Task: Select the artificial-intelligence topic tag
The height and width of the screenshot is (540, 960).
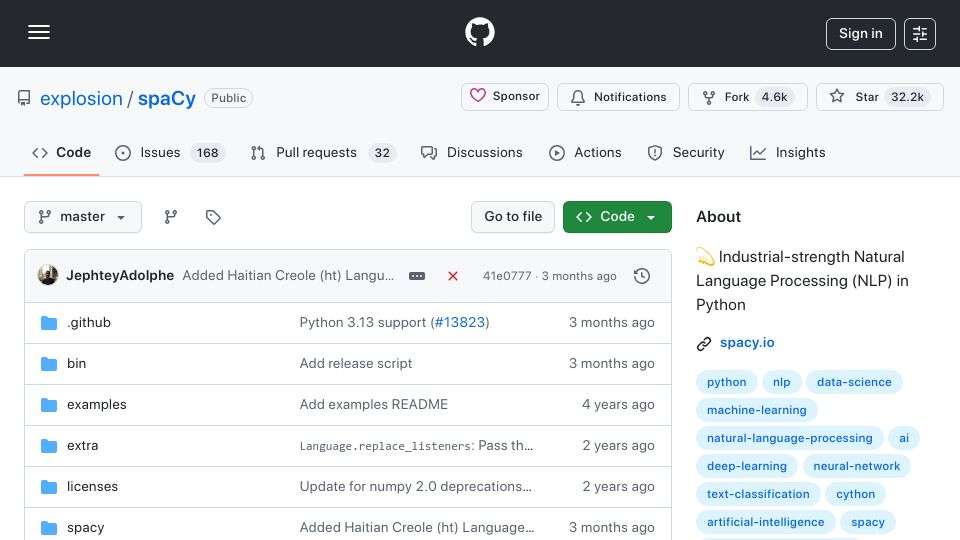Action: (765, 523)
